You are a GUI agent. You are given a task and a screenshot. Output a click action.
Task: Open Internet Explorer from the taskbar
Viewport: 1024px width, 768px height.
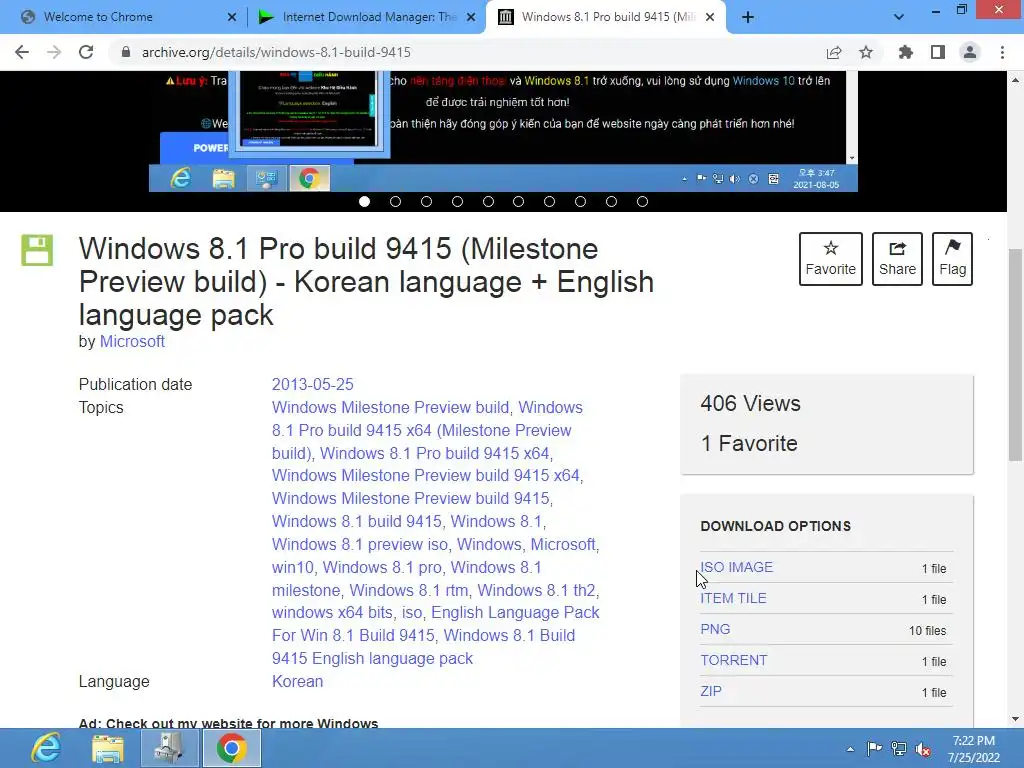(x=46, y=748)
